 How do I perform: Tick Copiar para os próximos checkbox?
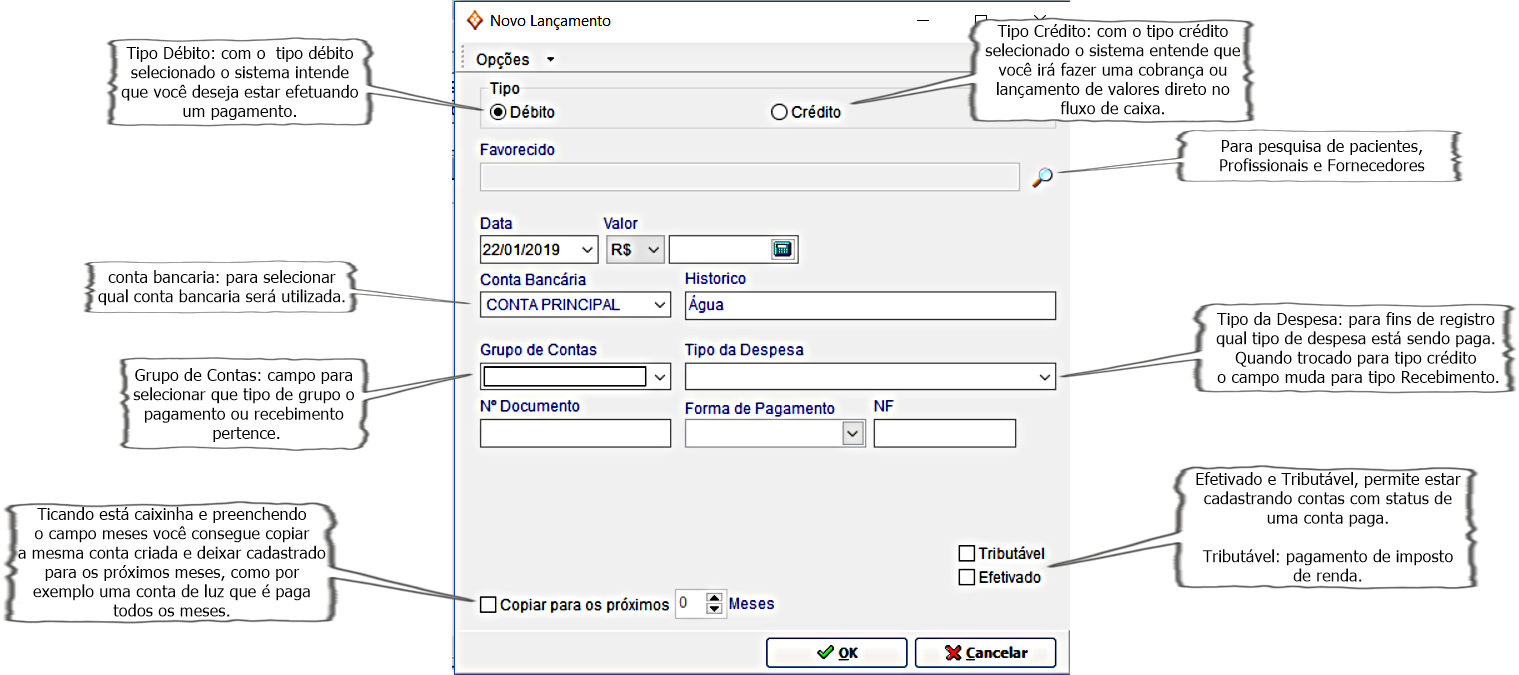point(488,604)
